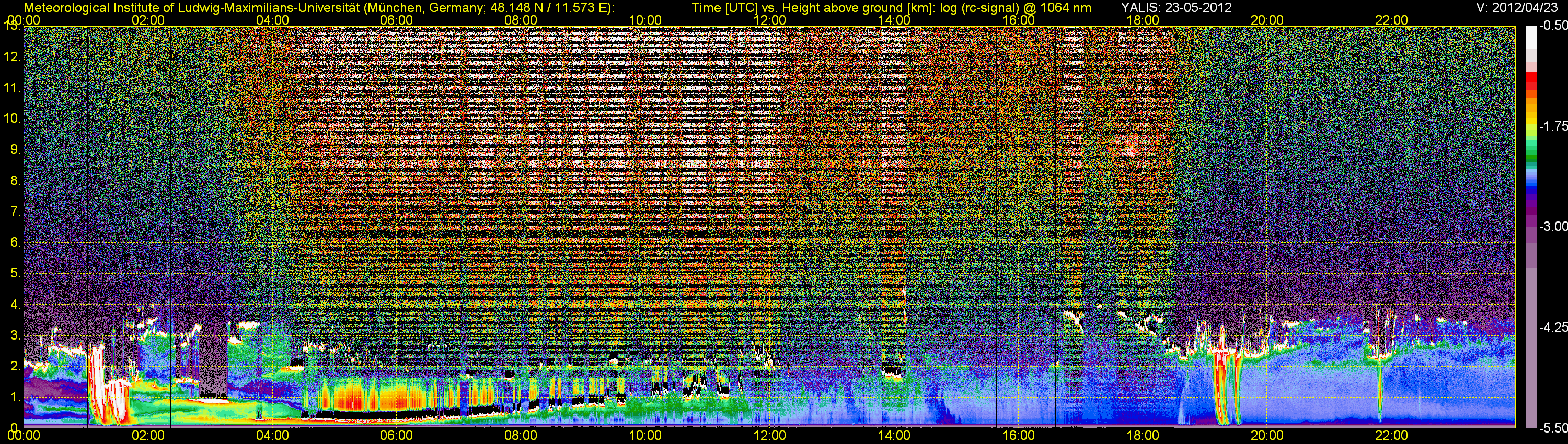Click the 12:00 marker on the top time axis

pyautogui.click(x=769, y=20)
